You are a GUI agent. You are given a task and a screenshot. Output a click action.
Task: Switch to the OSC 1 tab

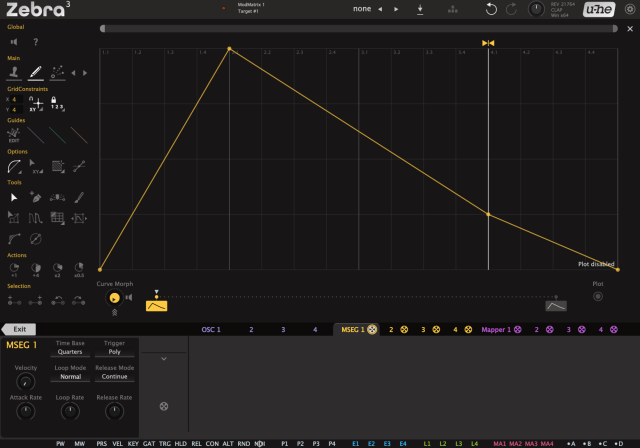tap(211, 330)
